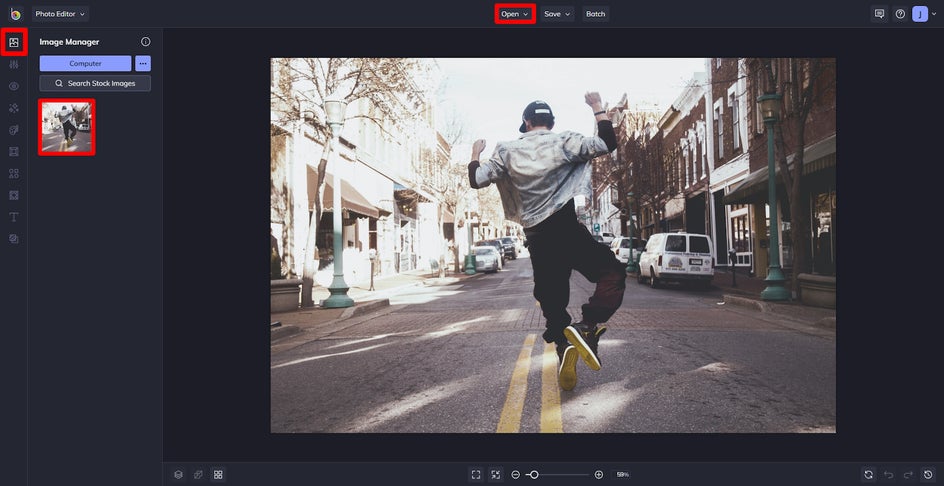This screenshot has height=486, width=944.
Task: Open the Open menu dropdown
Action: [515, 14]
